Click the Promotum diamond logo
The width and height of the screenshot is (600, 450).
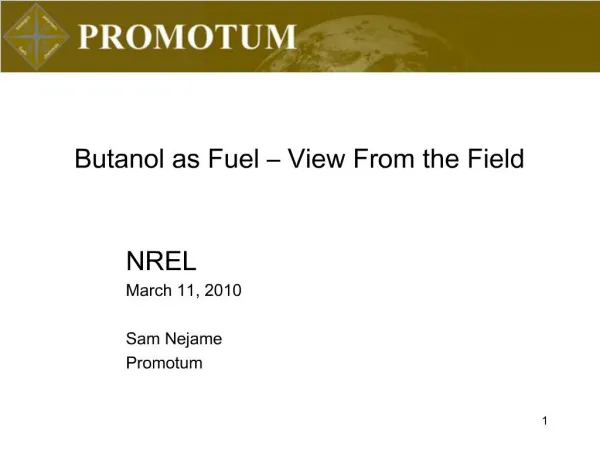pos(36,36)
